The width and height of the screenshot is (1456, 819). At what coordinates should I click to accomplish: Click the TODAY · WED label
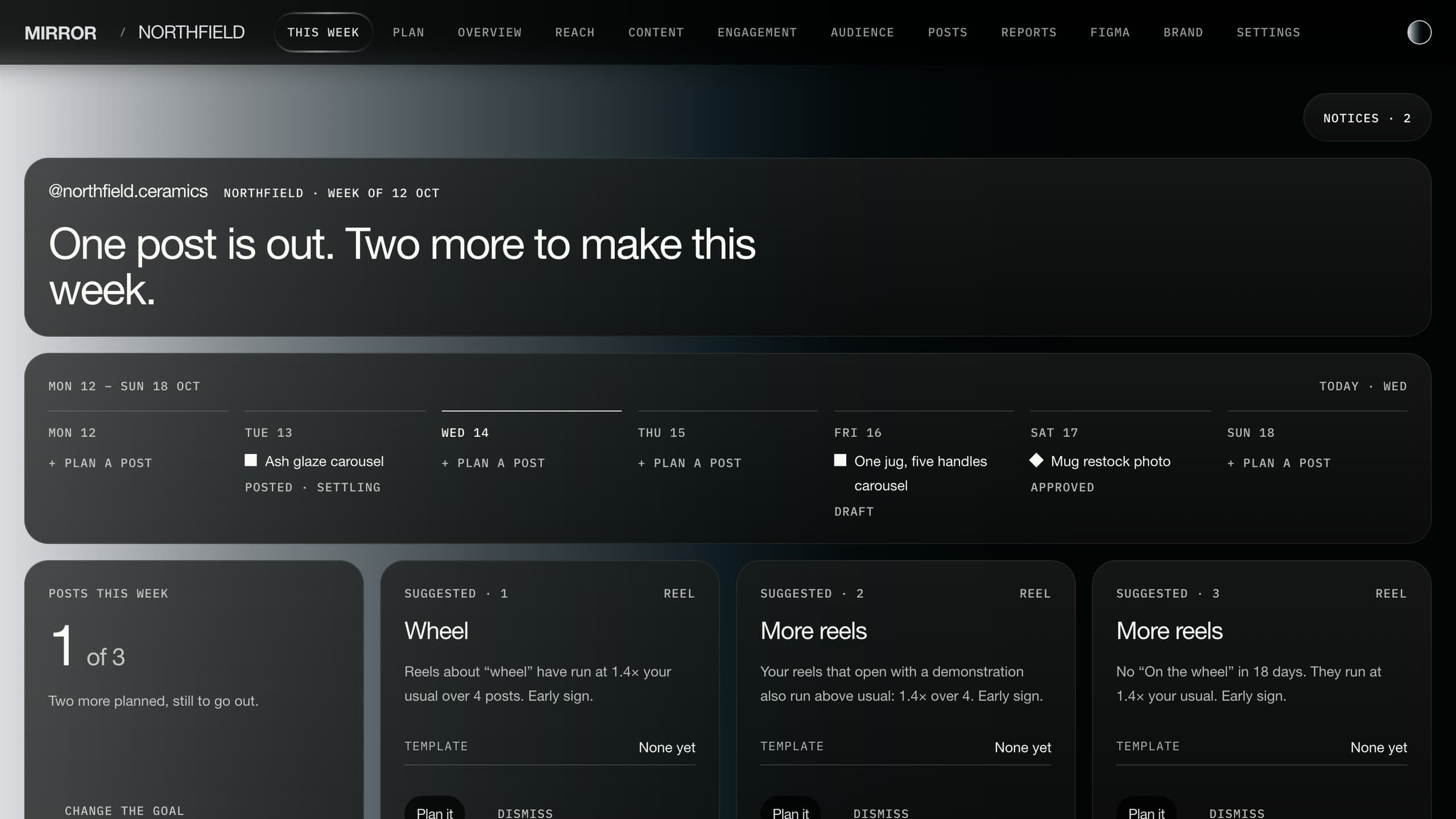pos(1363,386)
